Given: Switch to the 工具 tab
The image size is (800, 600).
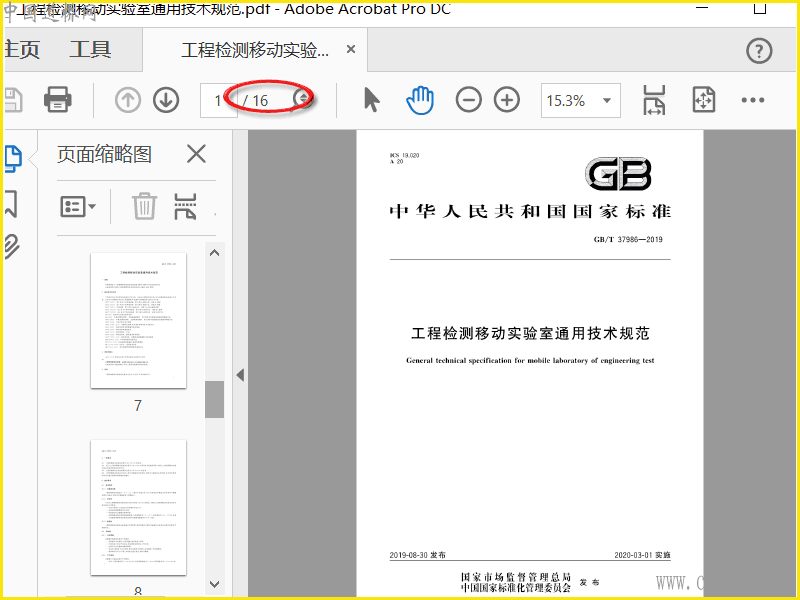Looking at the screenshot, I should 90,49.
